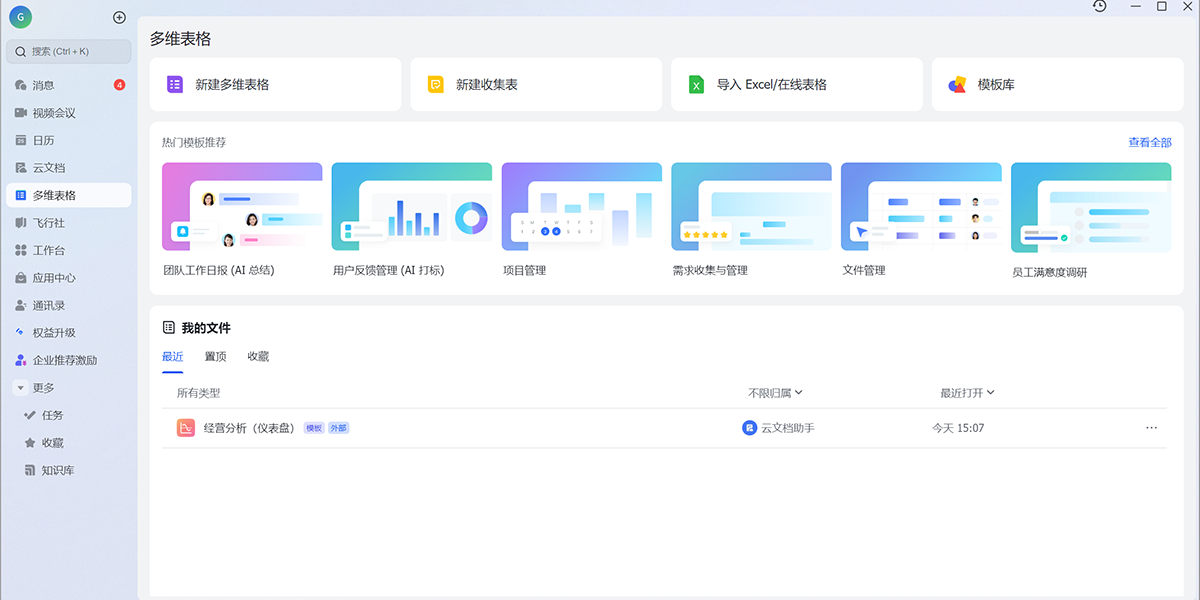Switch to the 收藏 tab under 我的文件

258,356
